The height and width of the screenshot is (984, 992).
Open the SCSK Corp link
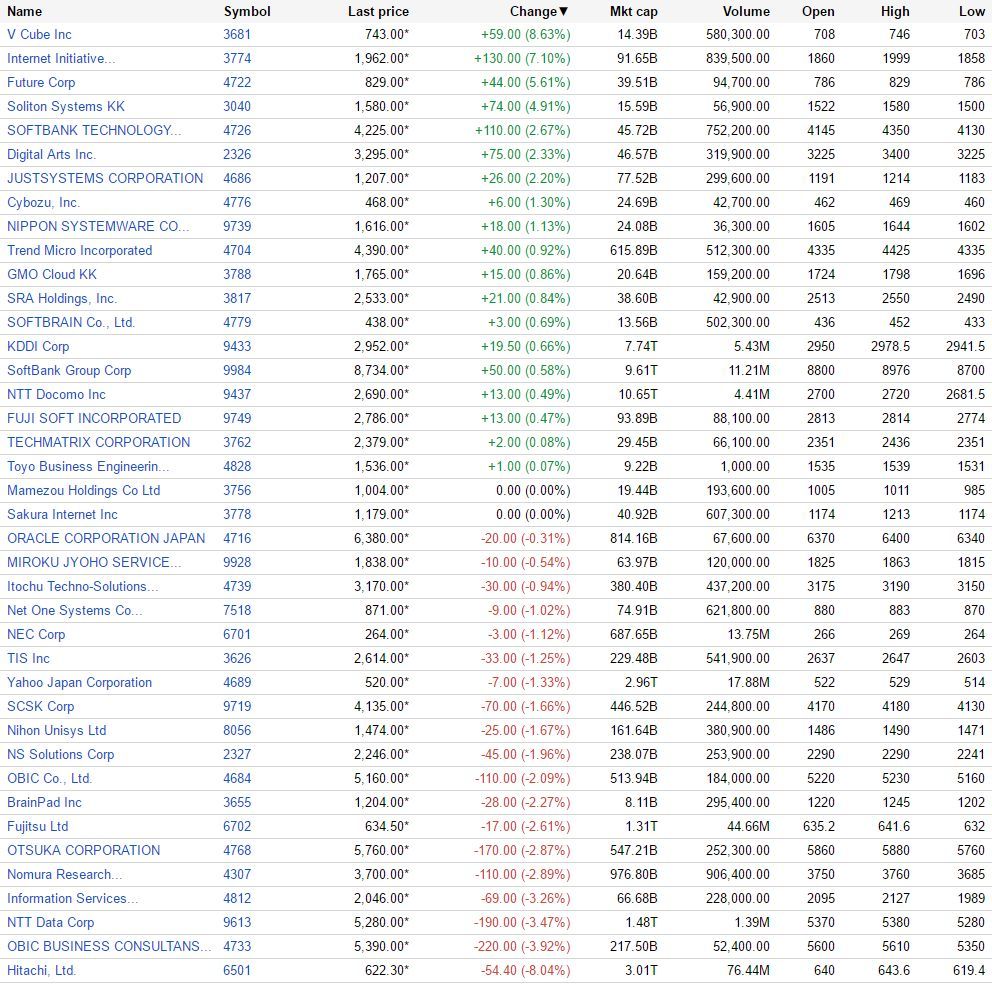pyautogui.click(x=40, y=707)
